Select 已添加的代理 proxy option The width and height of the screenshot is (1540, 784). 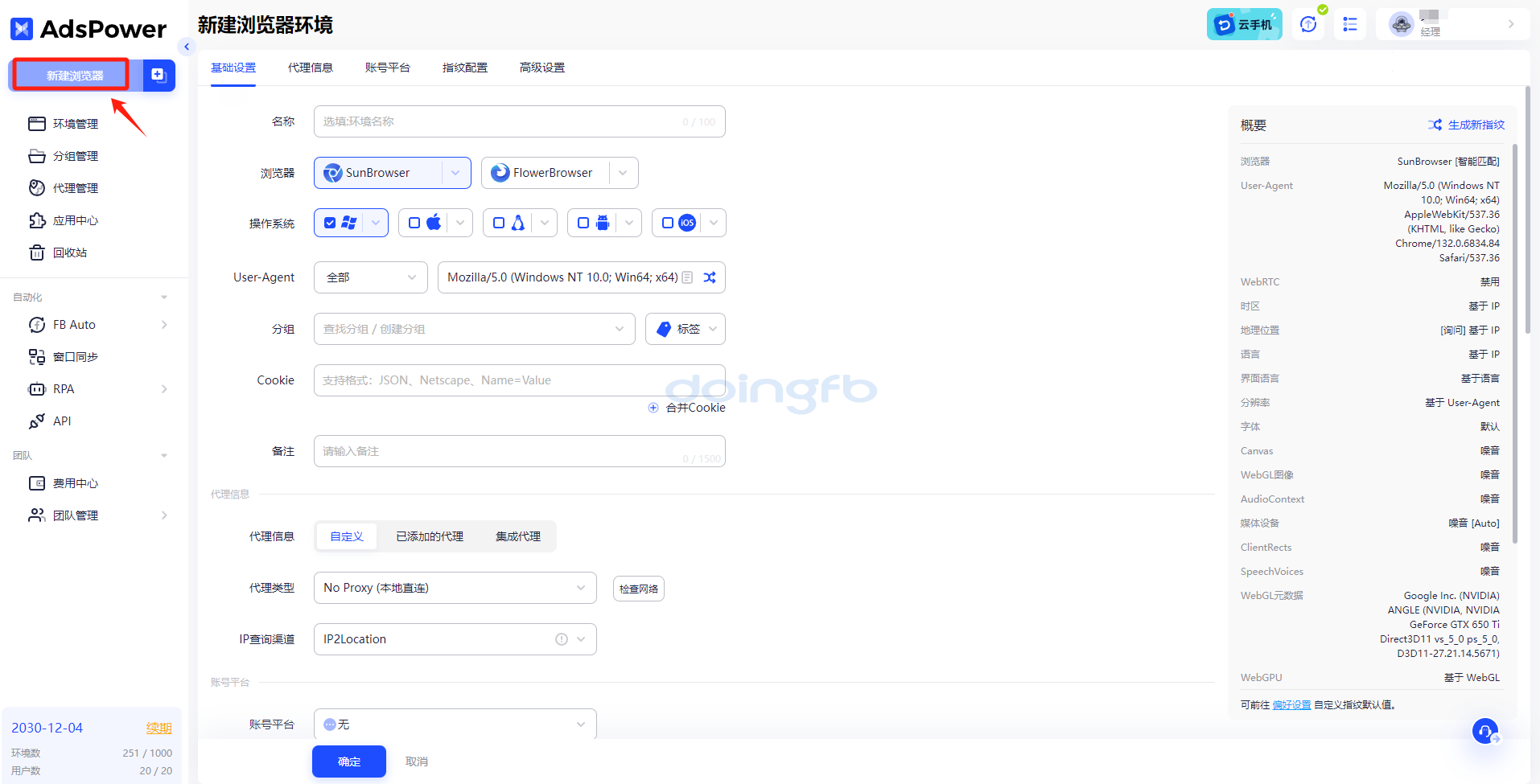click(x=430, y=536)
